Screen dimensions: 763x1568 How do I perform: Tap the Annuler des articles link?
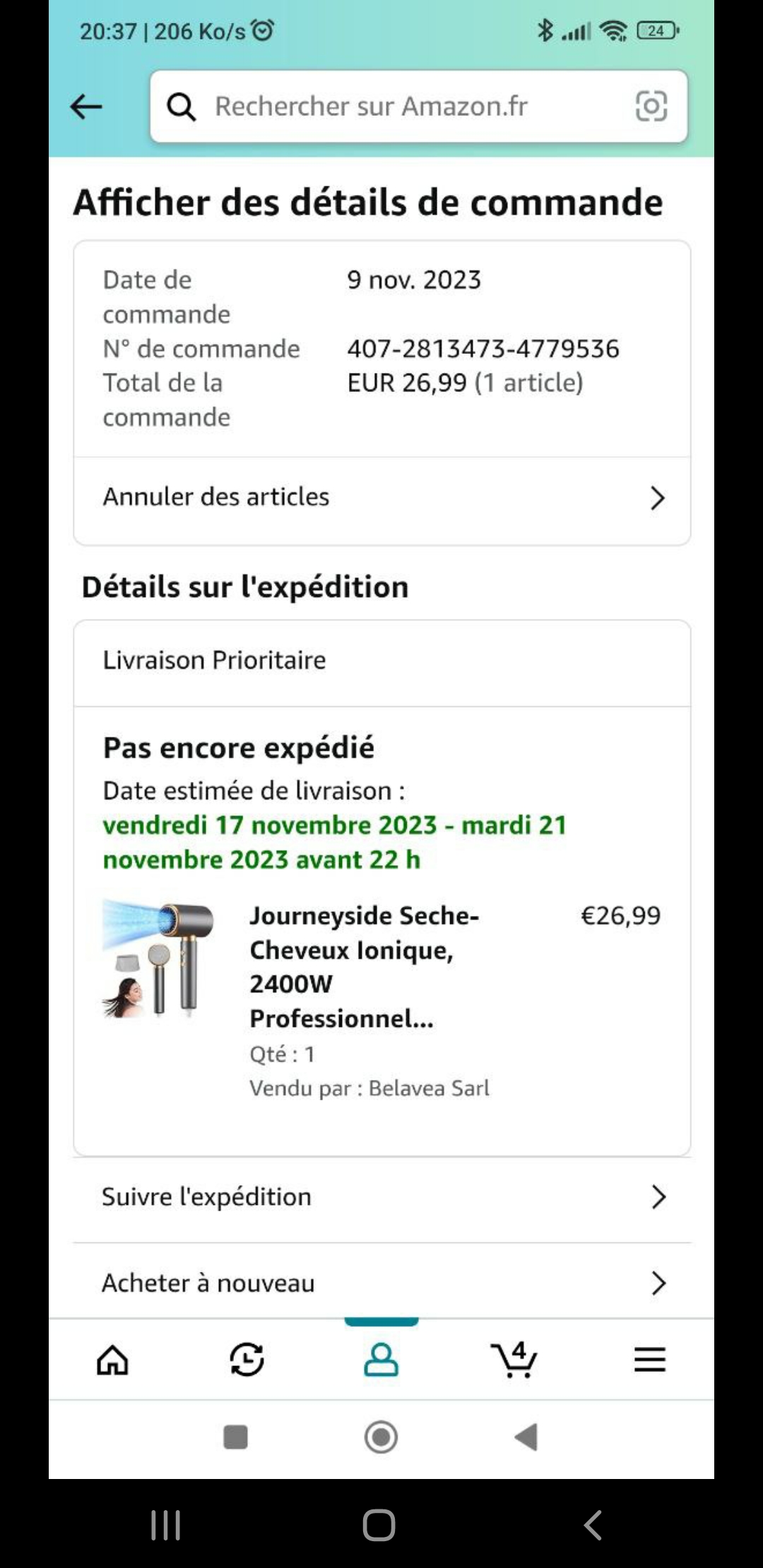point(216,497)
